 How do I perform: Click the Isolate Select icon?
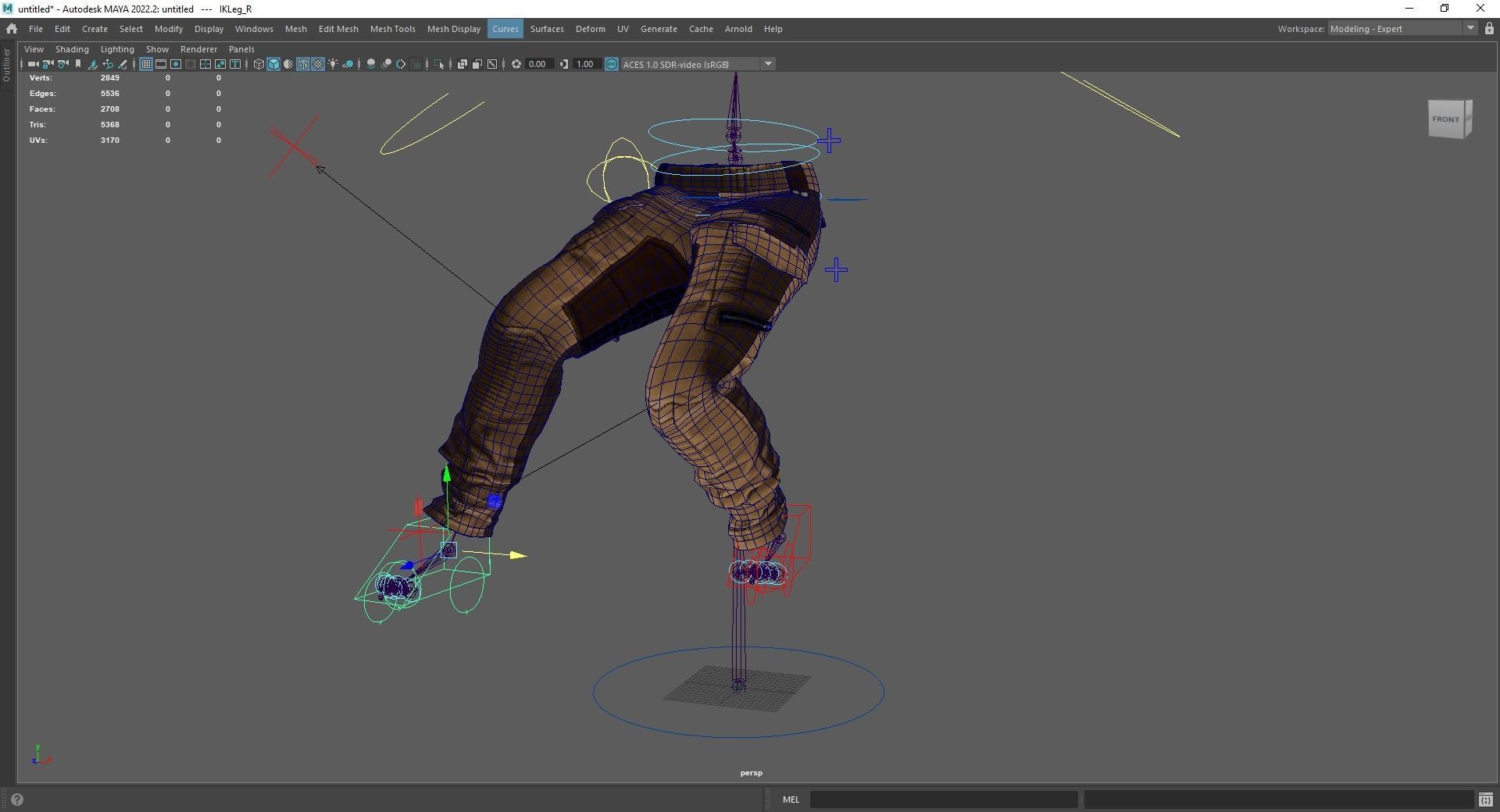pyautogui.click(x=439, y=64)
